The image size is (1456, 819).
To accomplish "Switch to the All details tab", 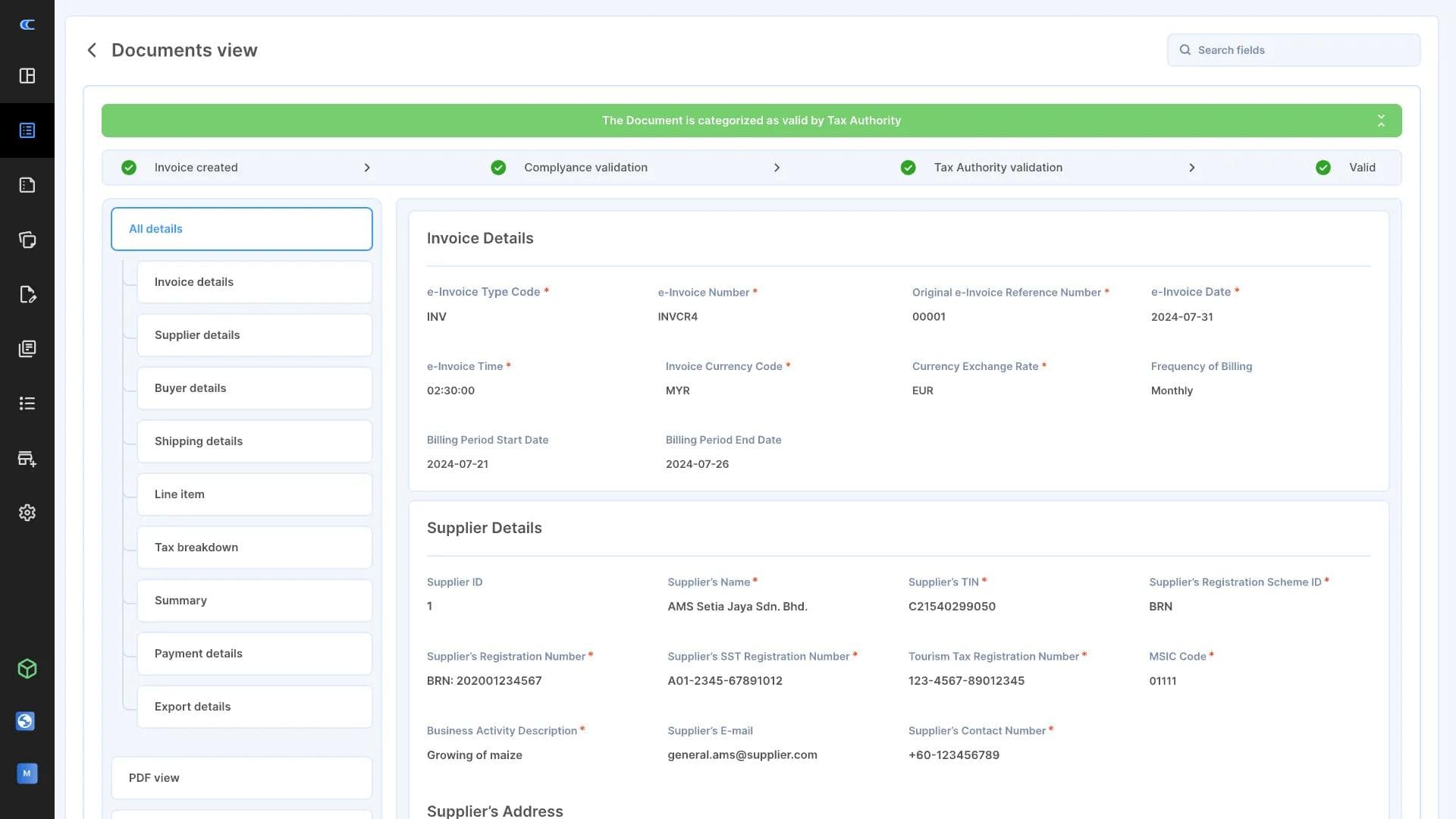I will 241,228.
